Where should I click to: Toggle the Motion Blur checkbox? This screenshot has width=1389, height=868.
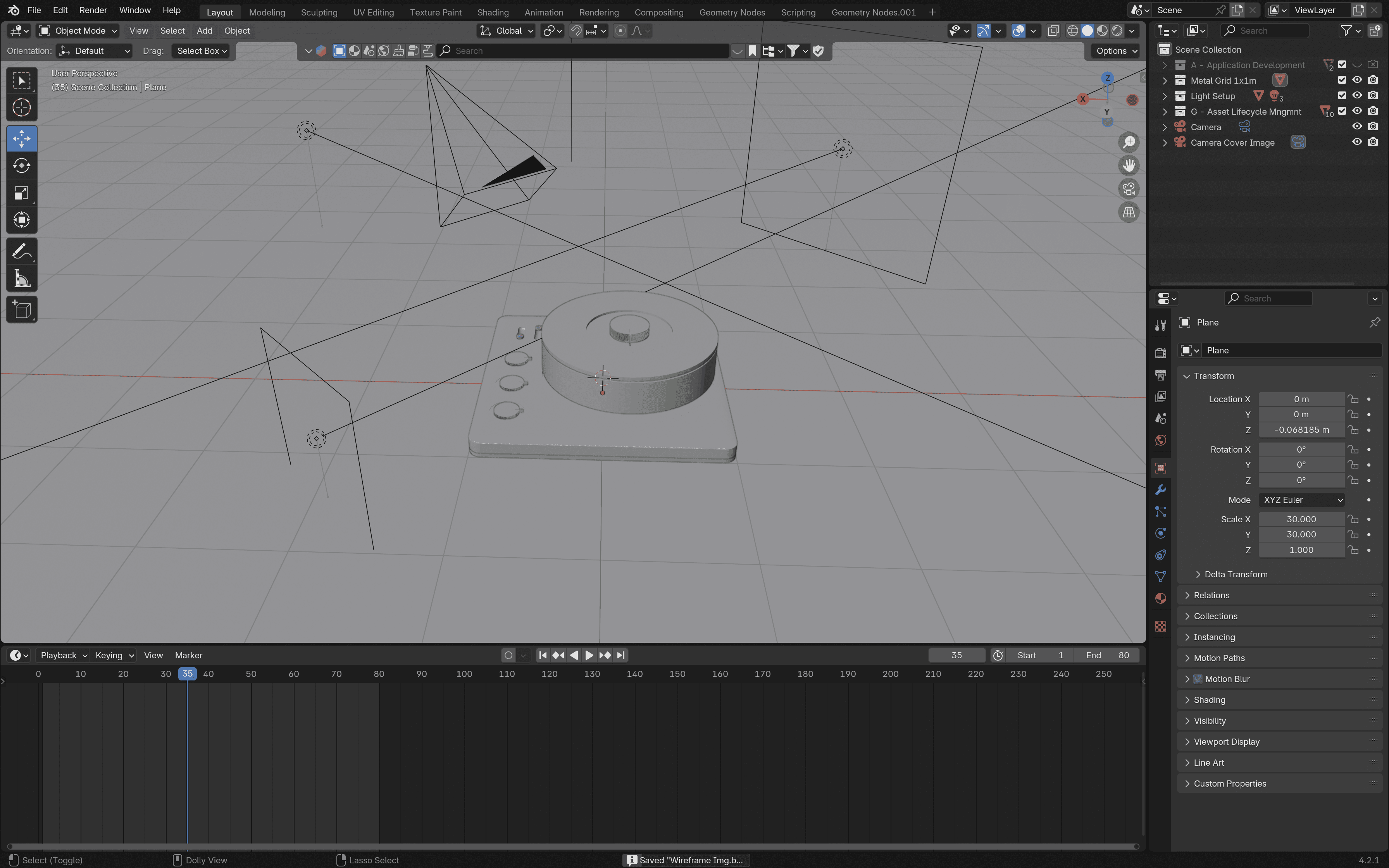(1198, 679)
